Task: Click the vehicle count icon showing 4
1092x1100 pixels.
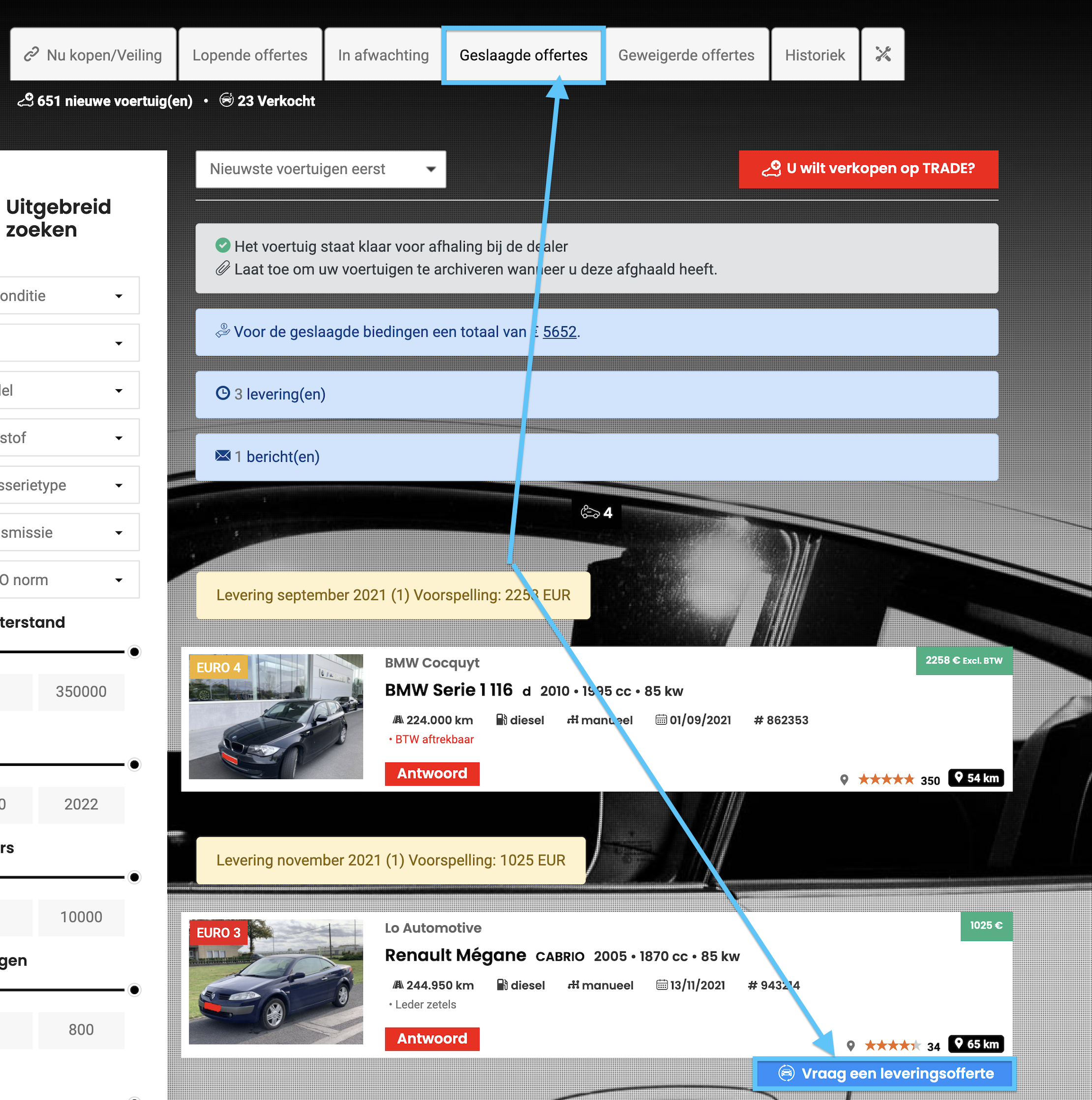Action: (590, 513)
